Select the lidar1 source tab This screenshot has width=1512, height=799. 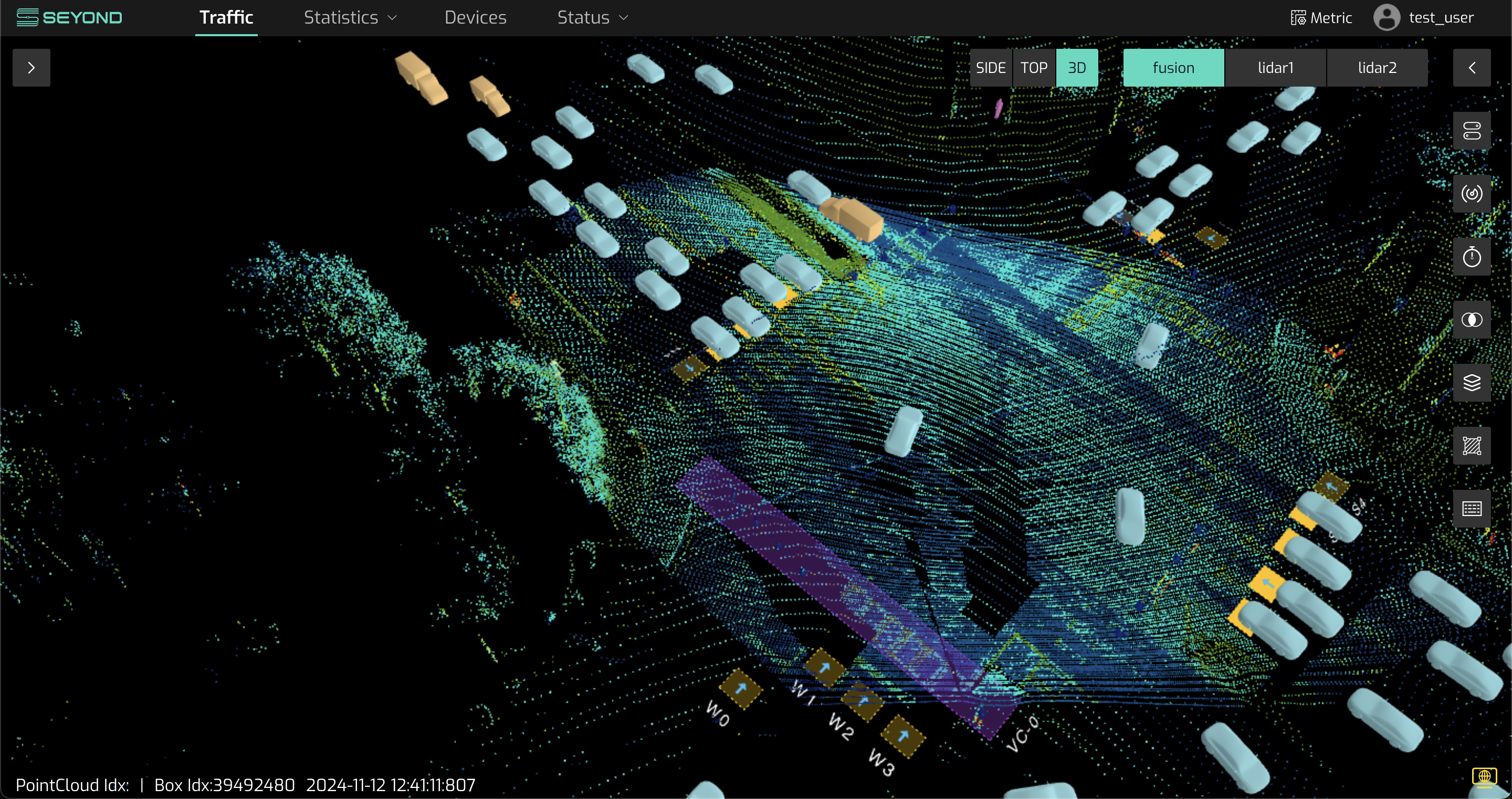pos(1275,68)
